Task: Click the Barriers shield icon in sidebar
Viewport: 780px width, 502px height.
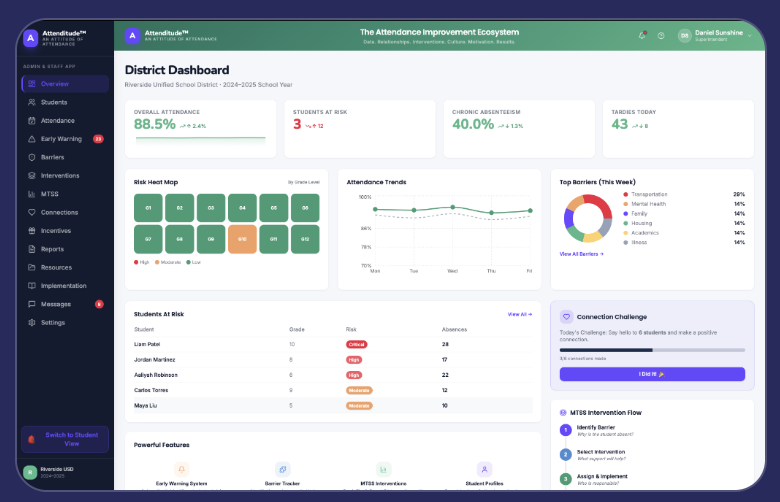Action: click(32, 157)
